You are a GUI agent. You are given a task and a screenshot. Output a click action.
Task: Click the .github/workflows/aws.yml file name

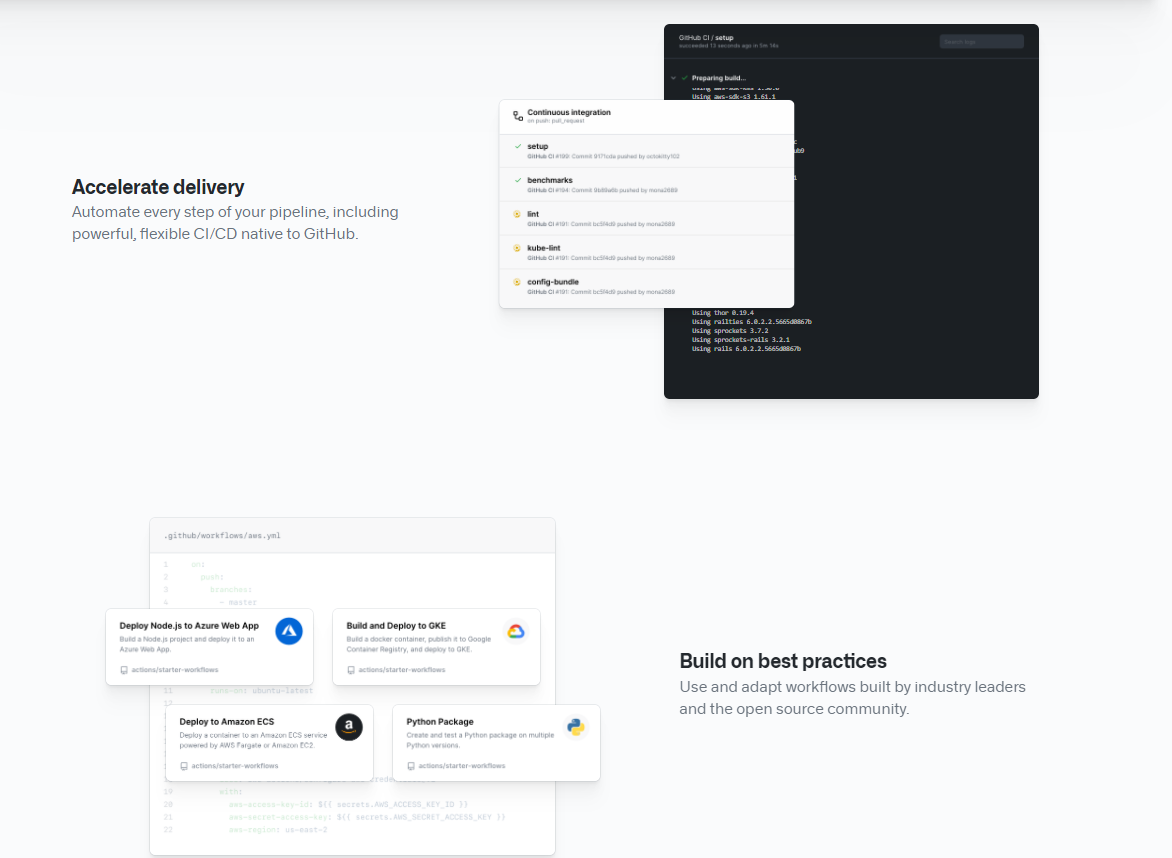pyautogui.click(x=222, y=536)
